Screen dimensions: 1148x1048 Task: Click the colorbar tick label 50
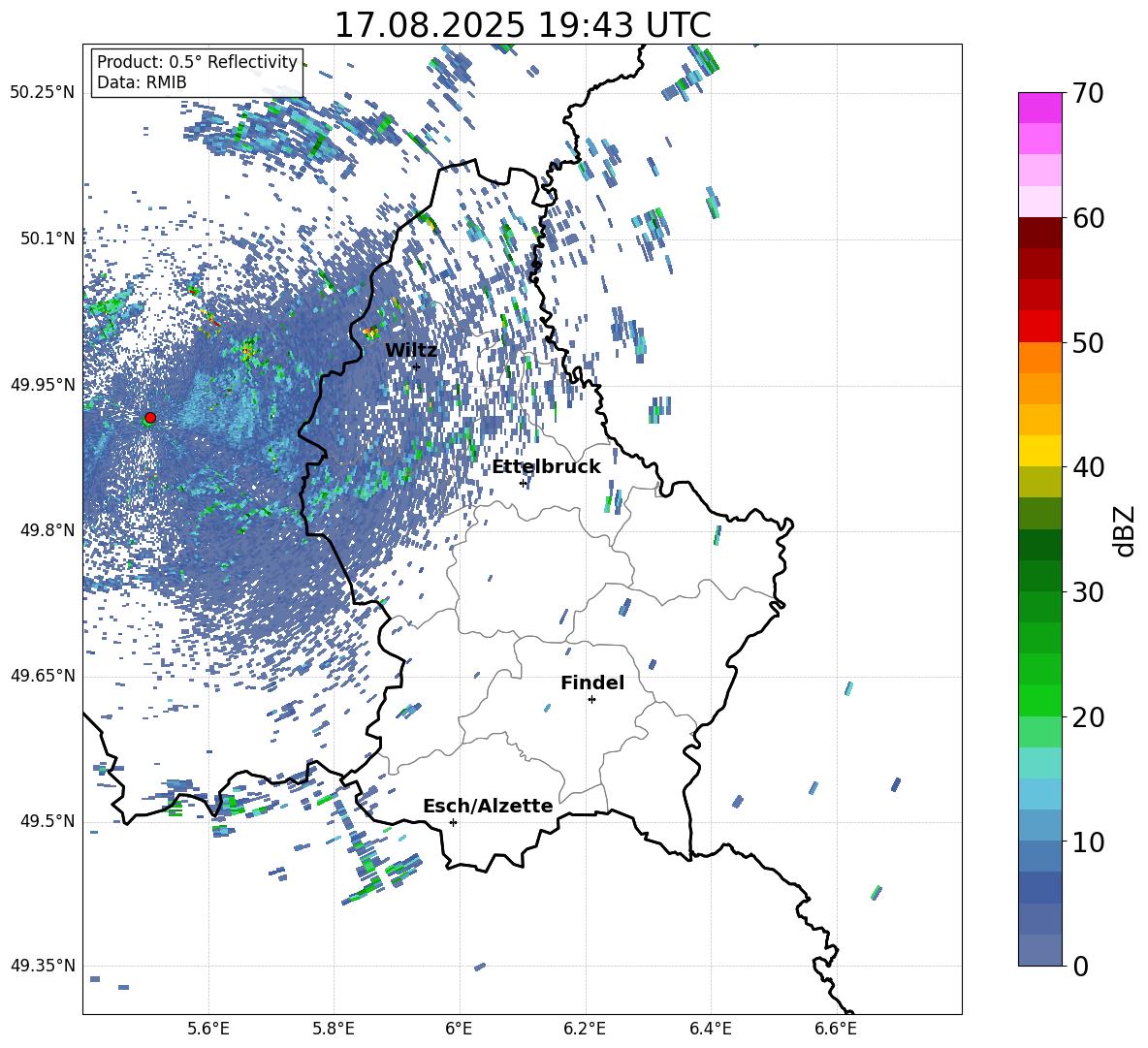click(1088, 342)
